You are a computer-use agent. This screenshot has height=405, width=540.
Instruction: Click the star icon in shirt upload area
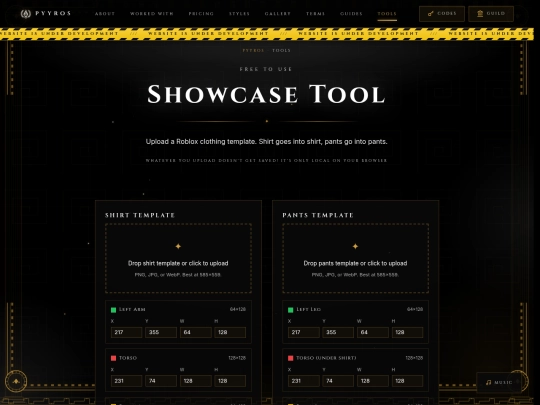click(178, 246)
